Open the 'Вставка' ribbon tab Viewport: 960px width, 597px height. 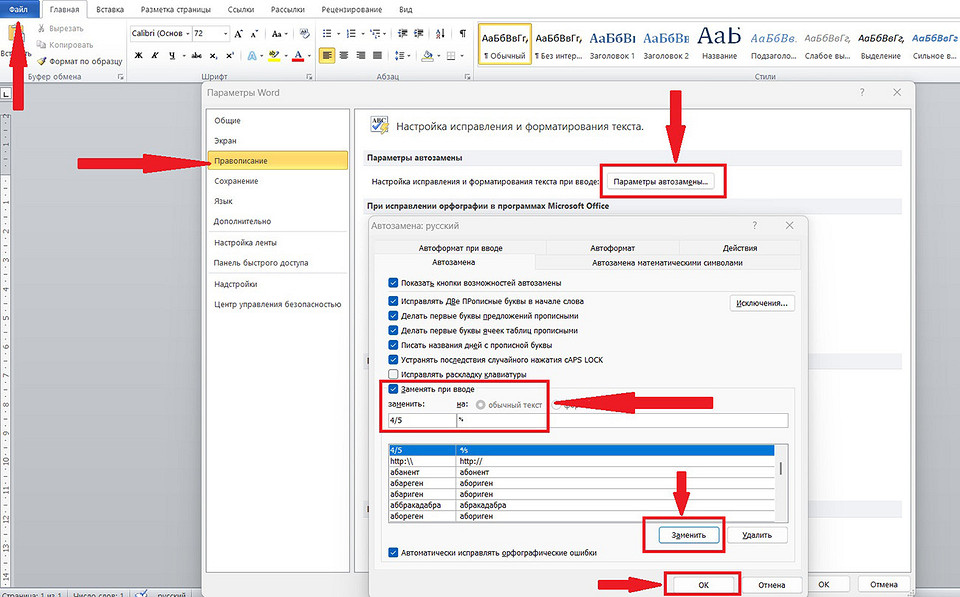click(x=112, y=9)
